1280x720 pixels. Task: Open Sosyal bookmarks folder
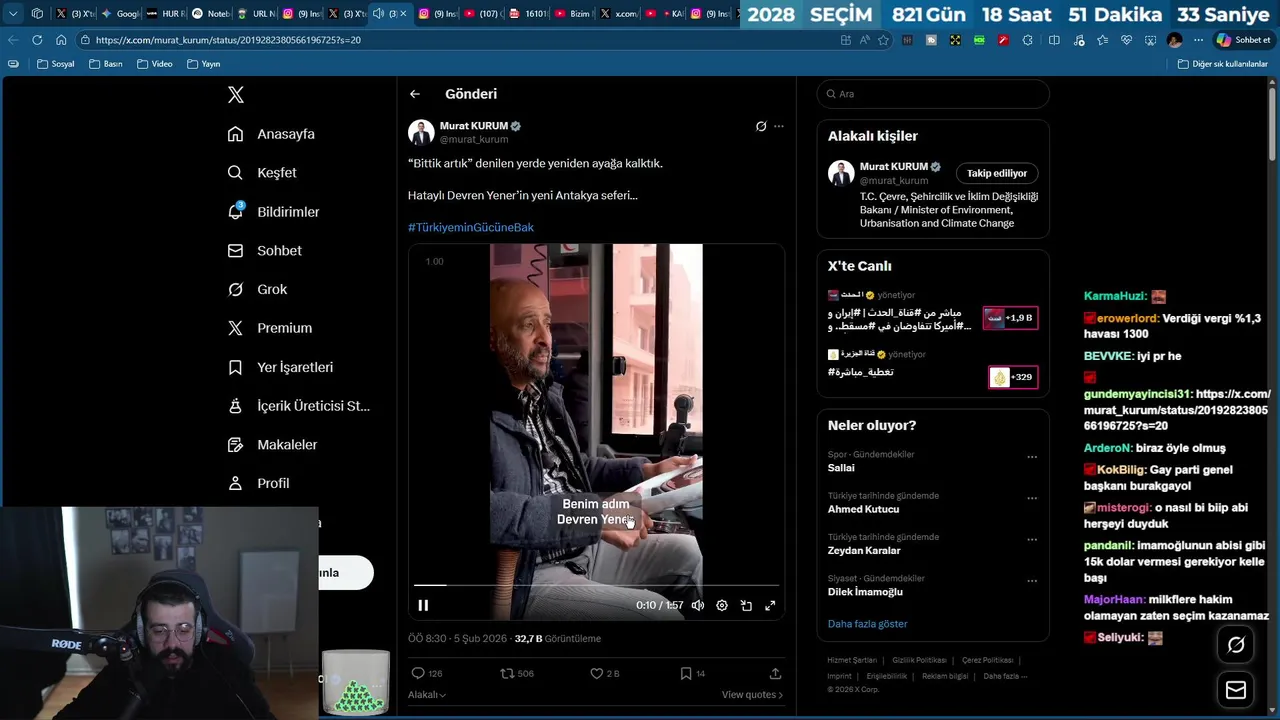55,64
